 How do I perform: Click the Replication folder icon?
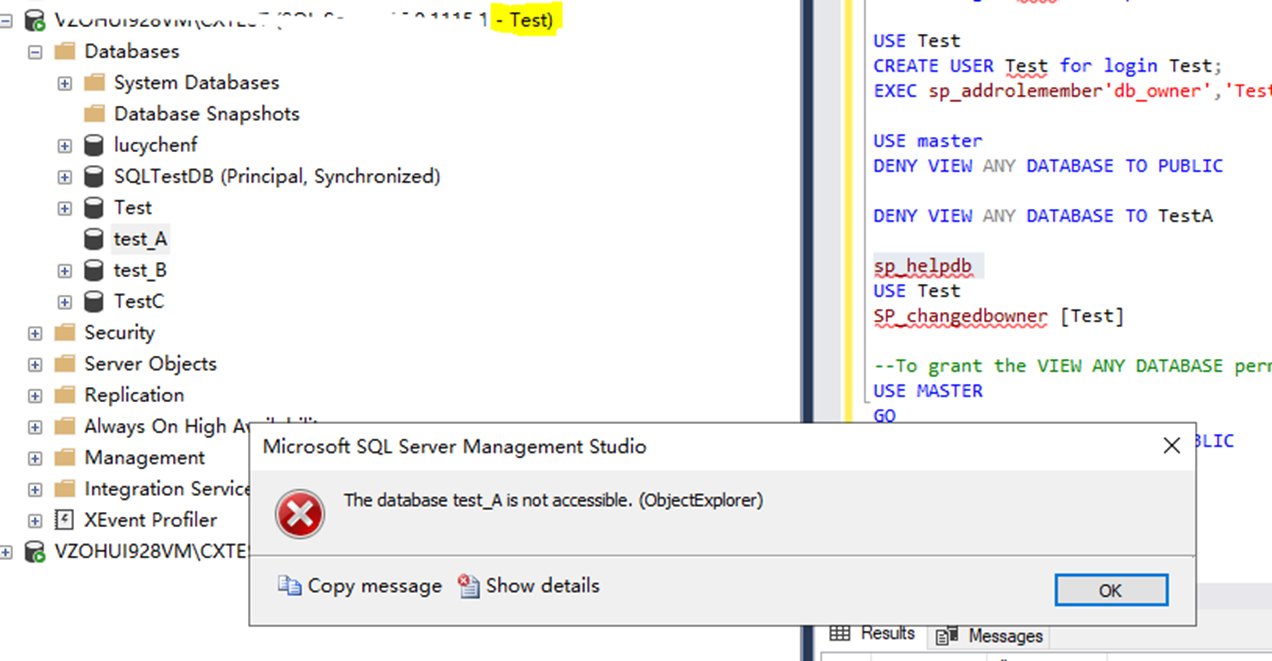(65, 394)
